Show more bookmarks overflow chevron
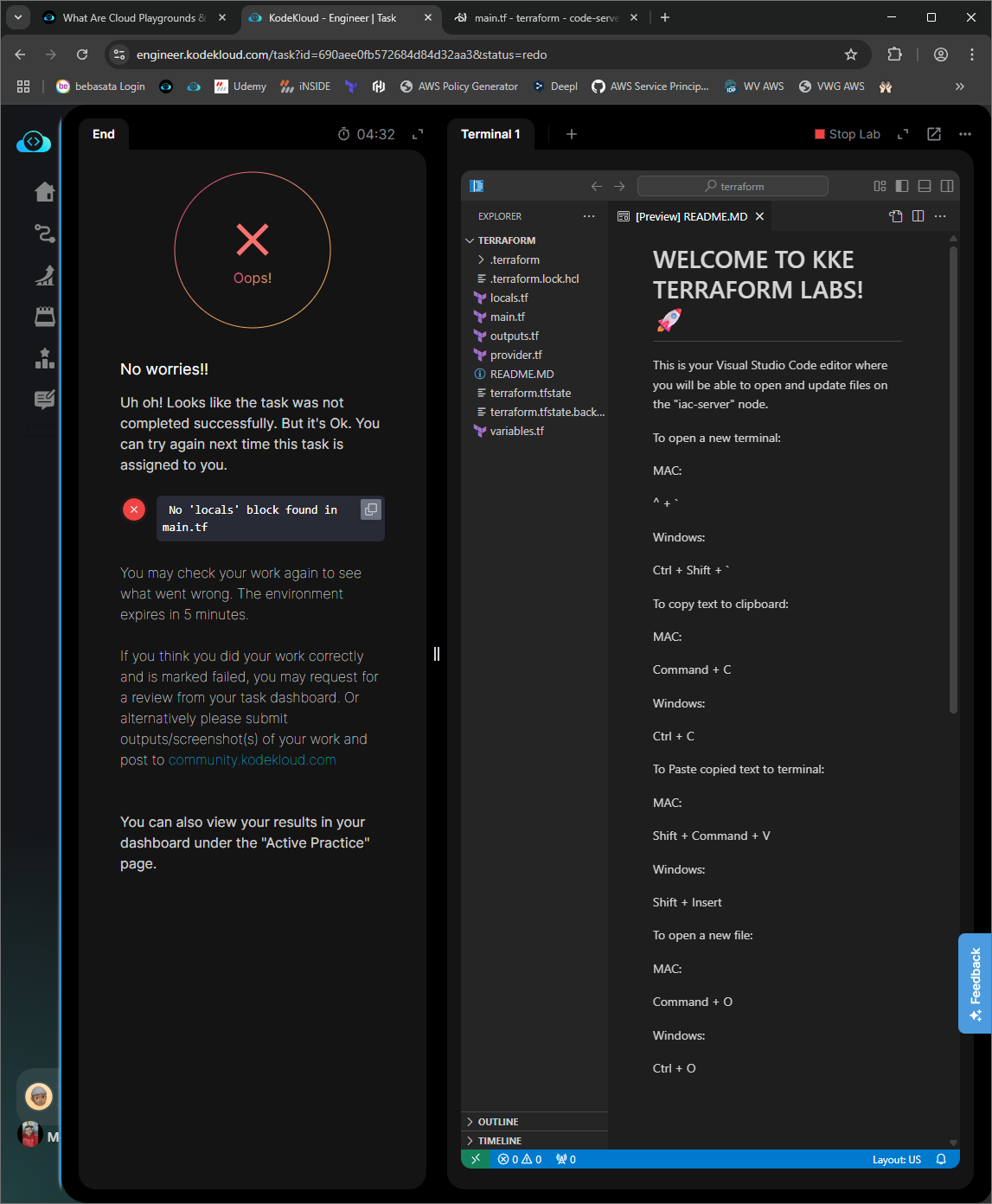Image resolution: width=992 pixels, height=1204 pixels. 959,86
